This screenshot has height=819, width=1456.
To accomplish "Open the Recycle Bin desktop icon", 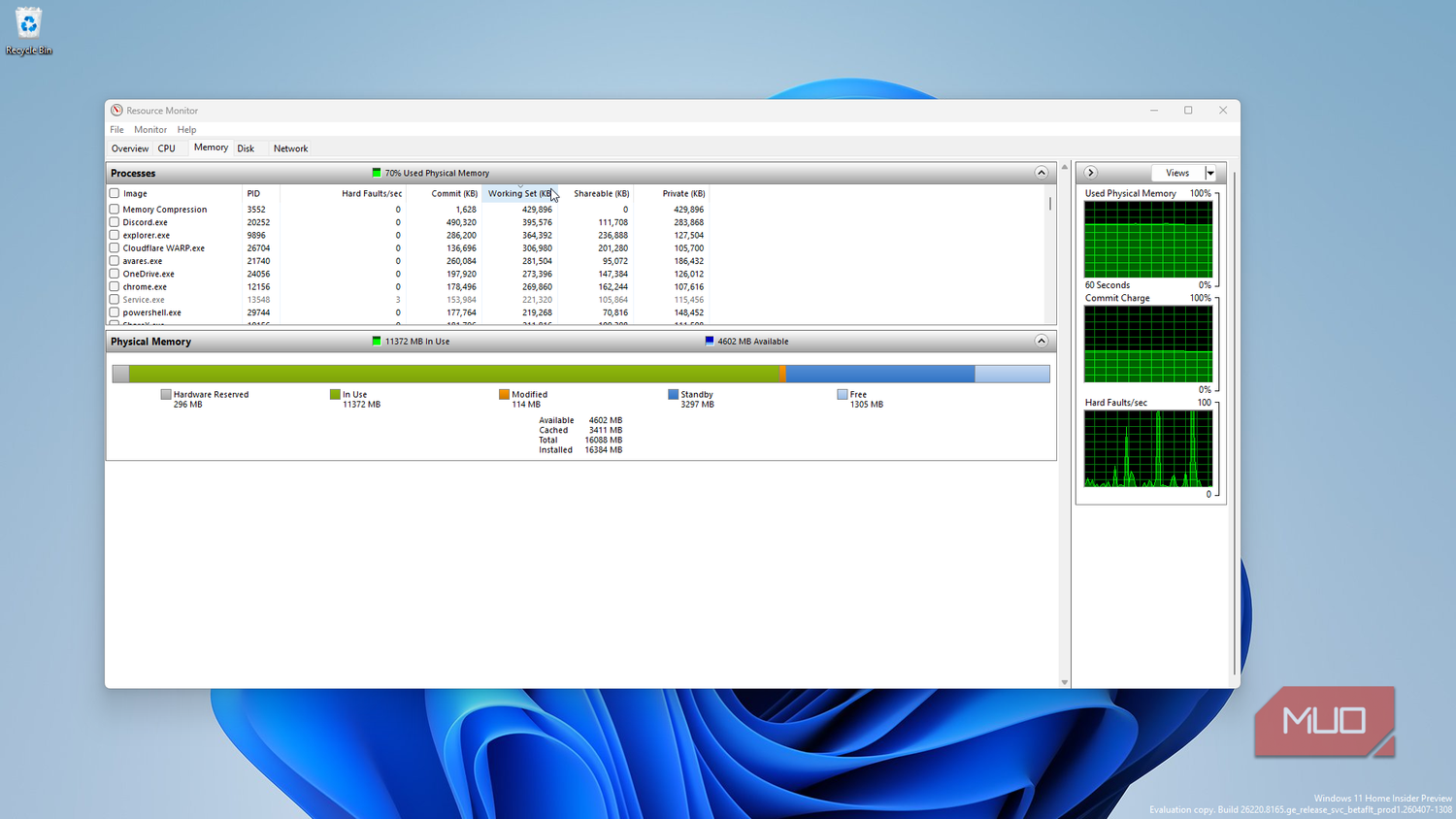I will (28, 31).
